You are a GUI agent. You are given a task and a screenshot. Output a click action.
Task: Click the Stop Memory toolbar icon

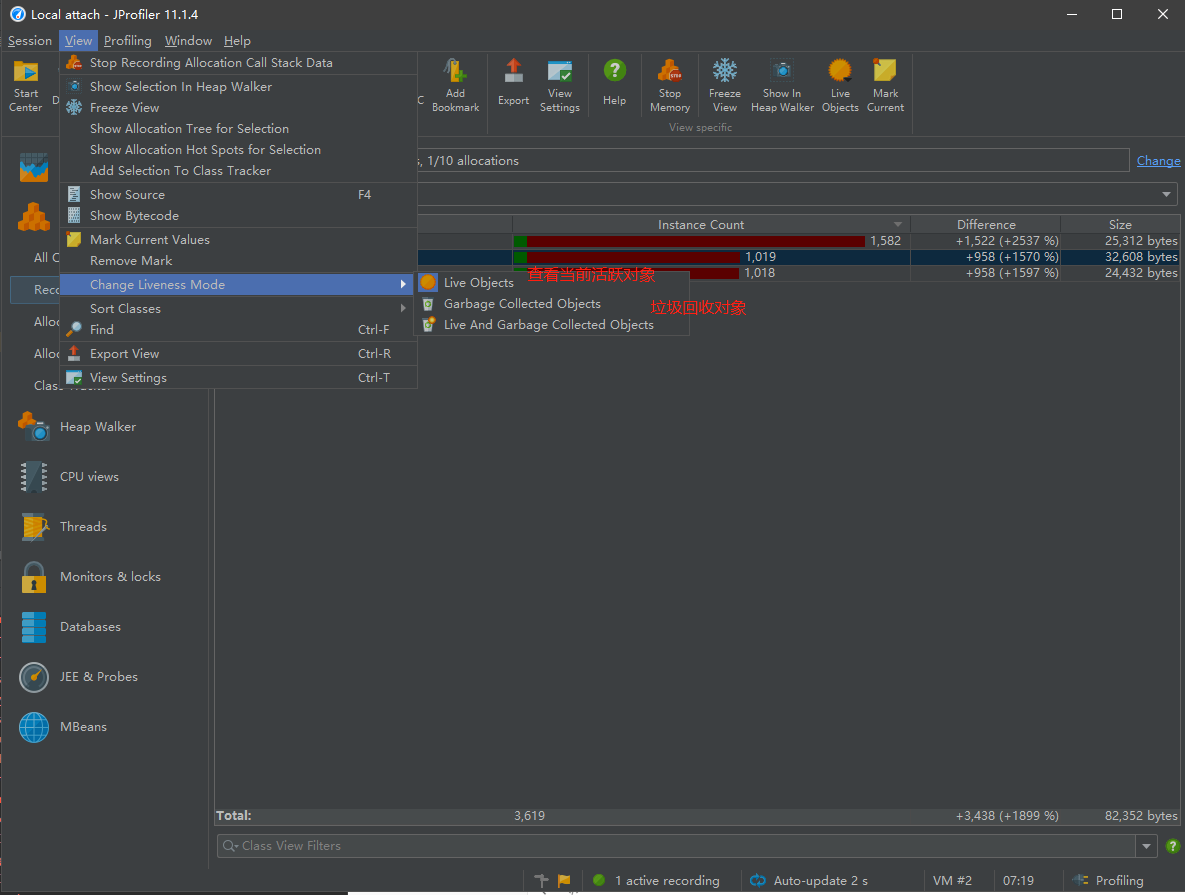coord(669,85)
